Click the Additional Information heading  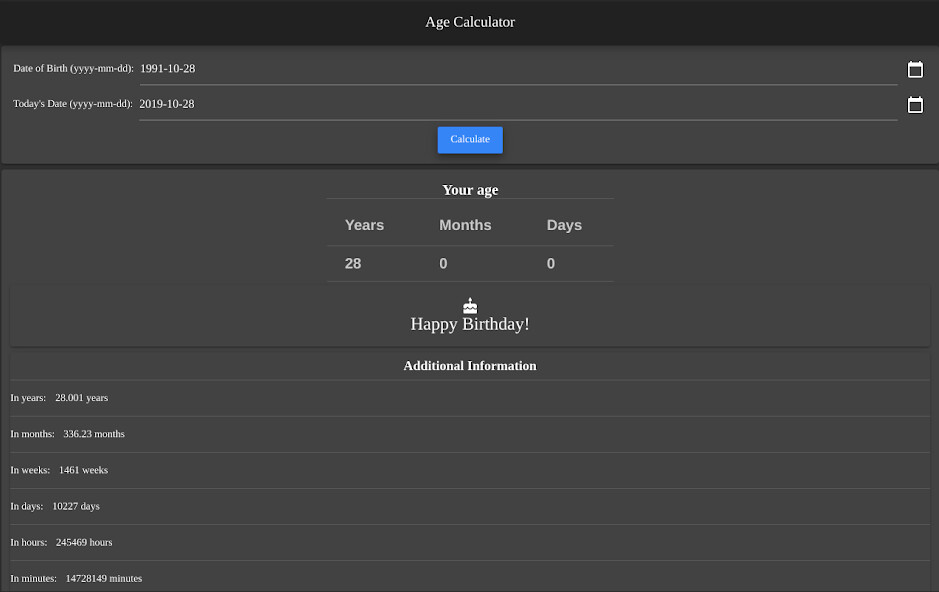tap(469, 365)
